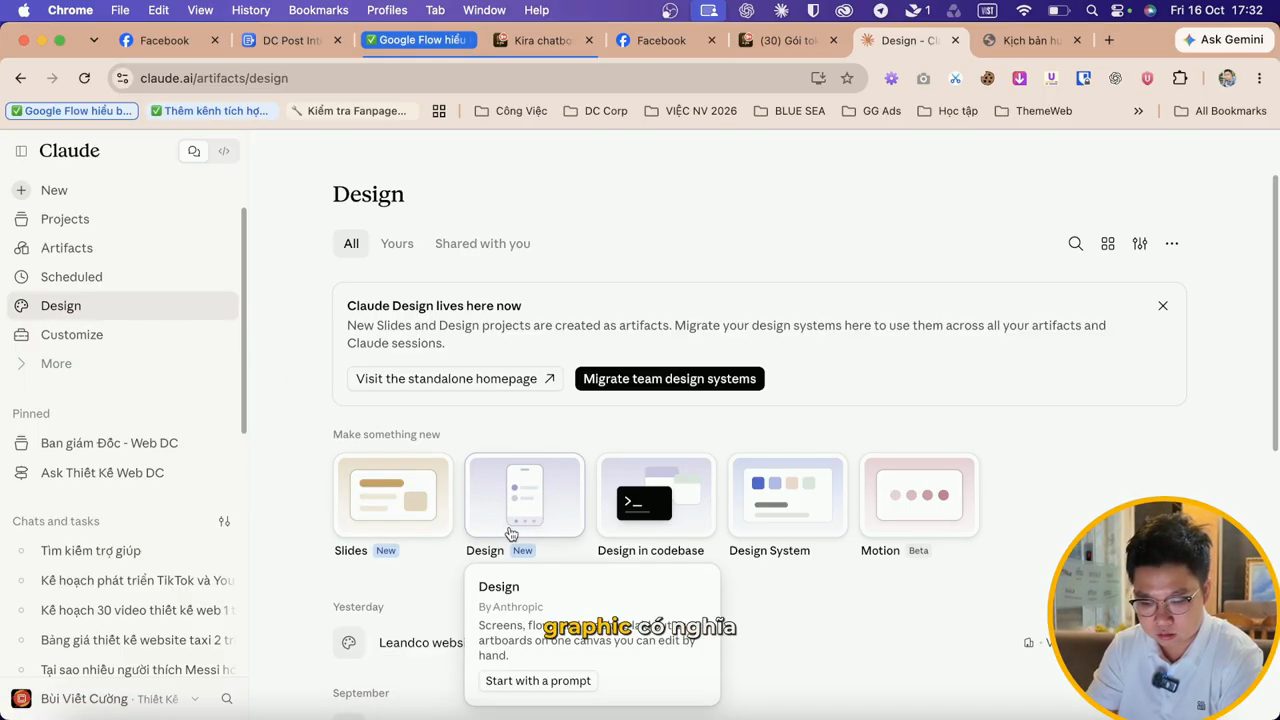
Task: Select the Shared with you tab
Action: tap(483, 243)
